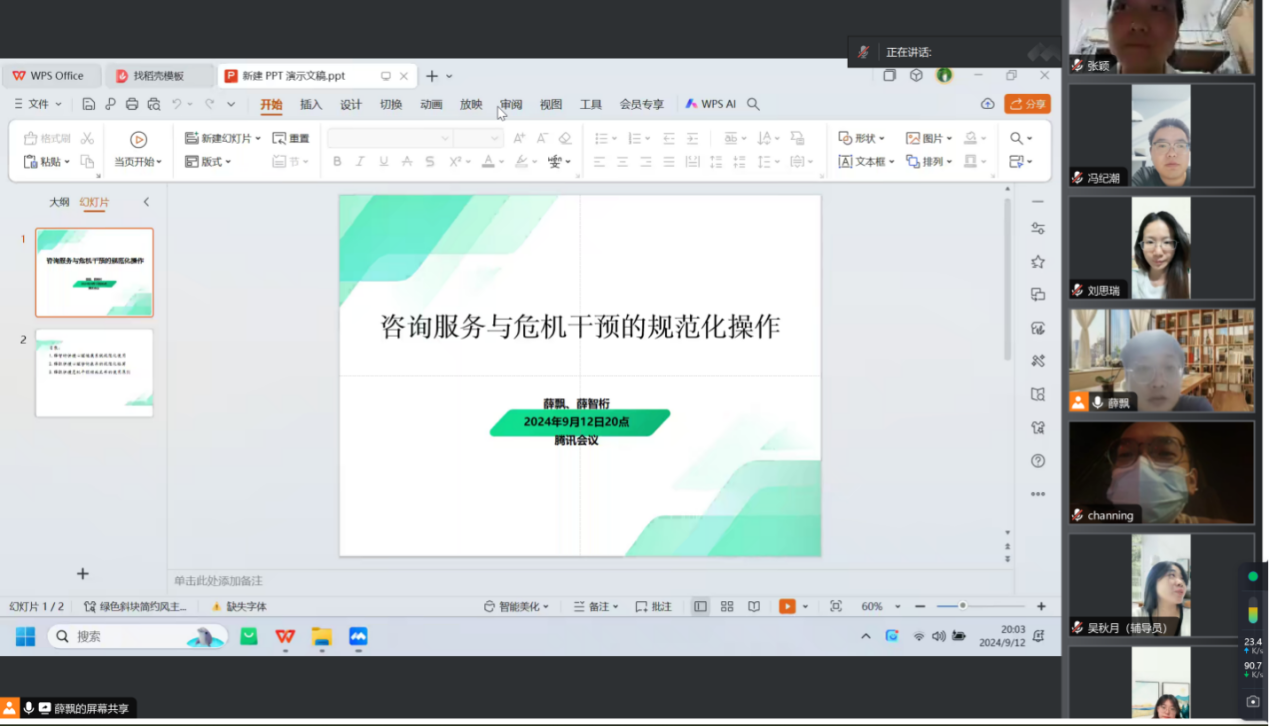1269x726 pixels.
Task: Open reading view from status bar
Action: [754, 607]
